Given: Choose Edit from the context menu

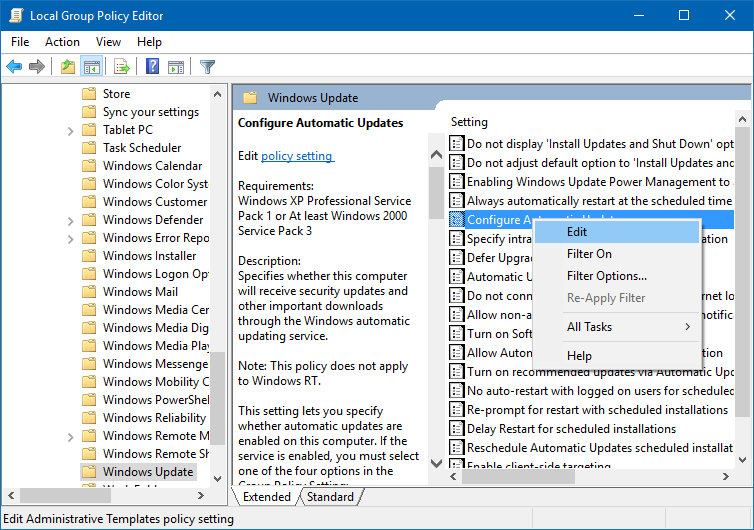Looking at the screenshot, I should coord(616,232).
